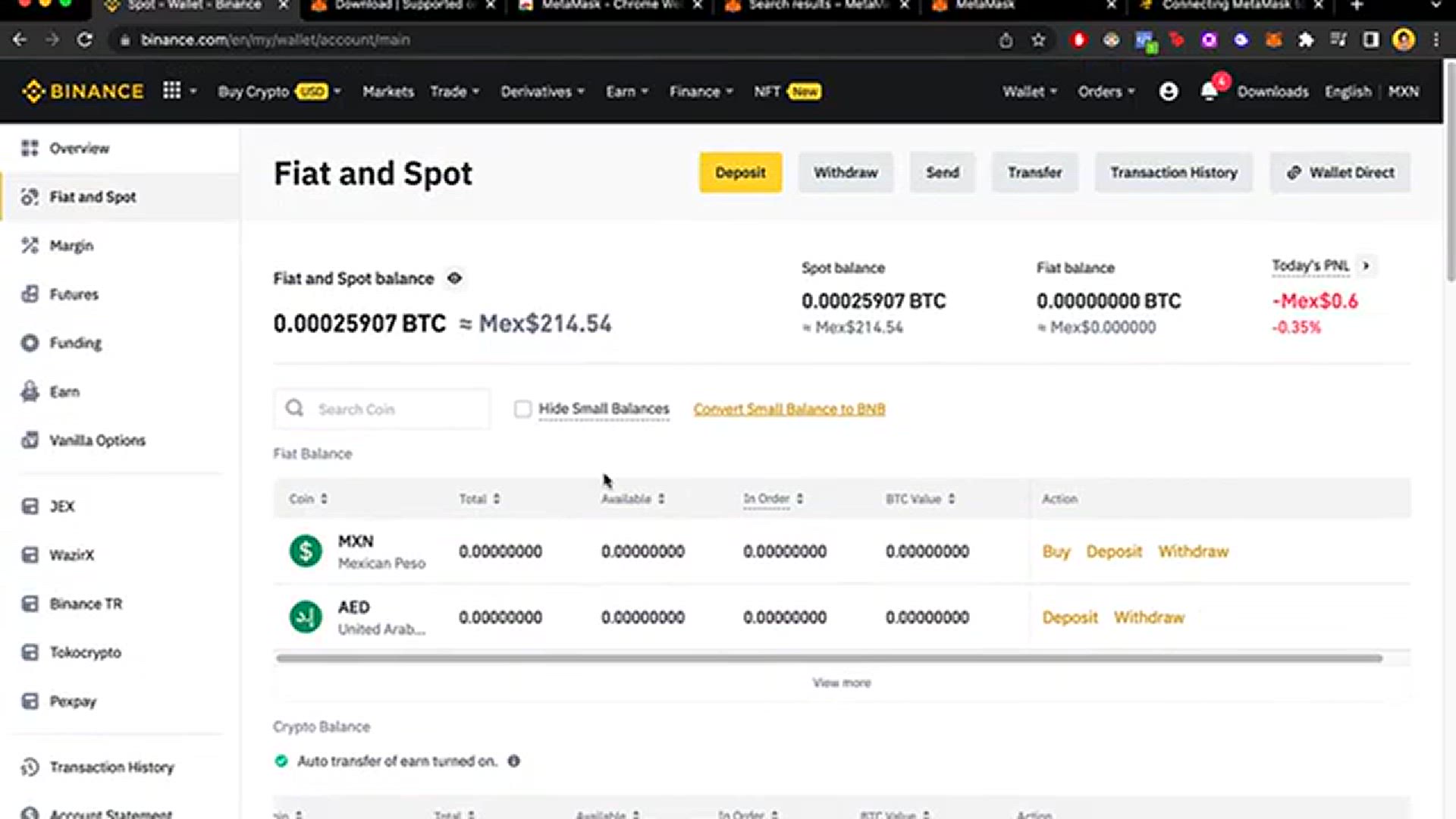Viewport: 1456px width, 819px height.
Task: Open Futures wallet in sidebar
Action: pos(74,294)
